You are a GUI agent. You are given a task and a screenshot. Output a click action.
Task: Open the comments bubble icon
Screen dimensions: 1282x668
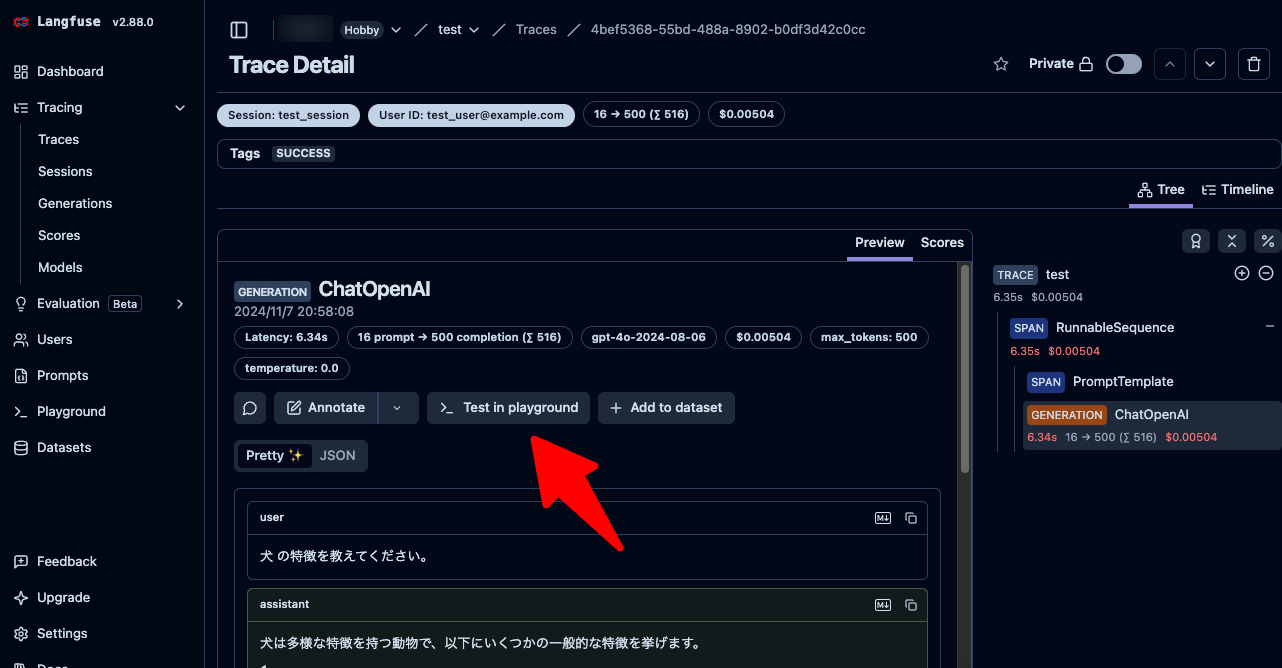coord(250,408)
